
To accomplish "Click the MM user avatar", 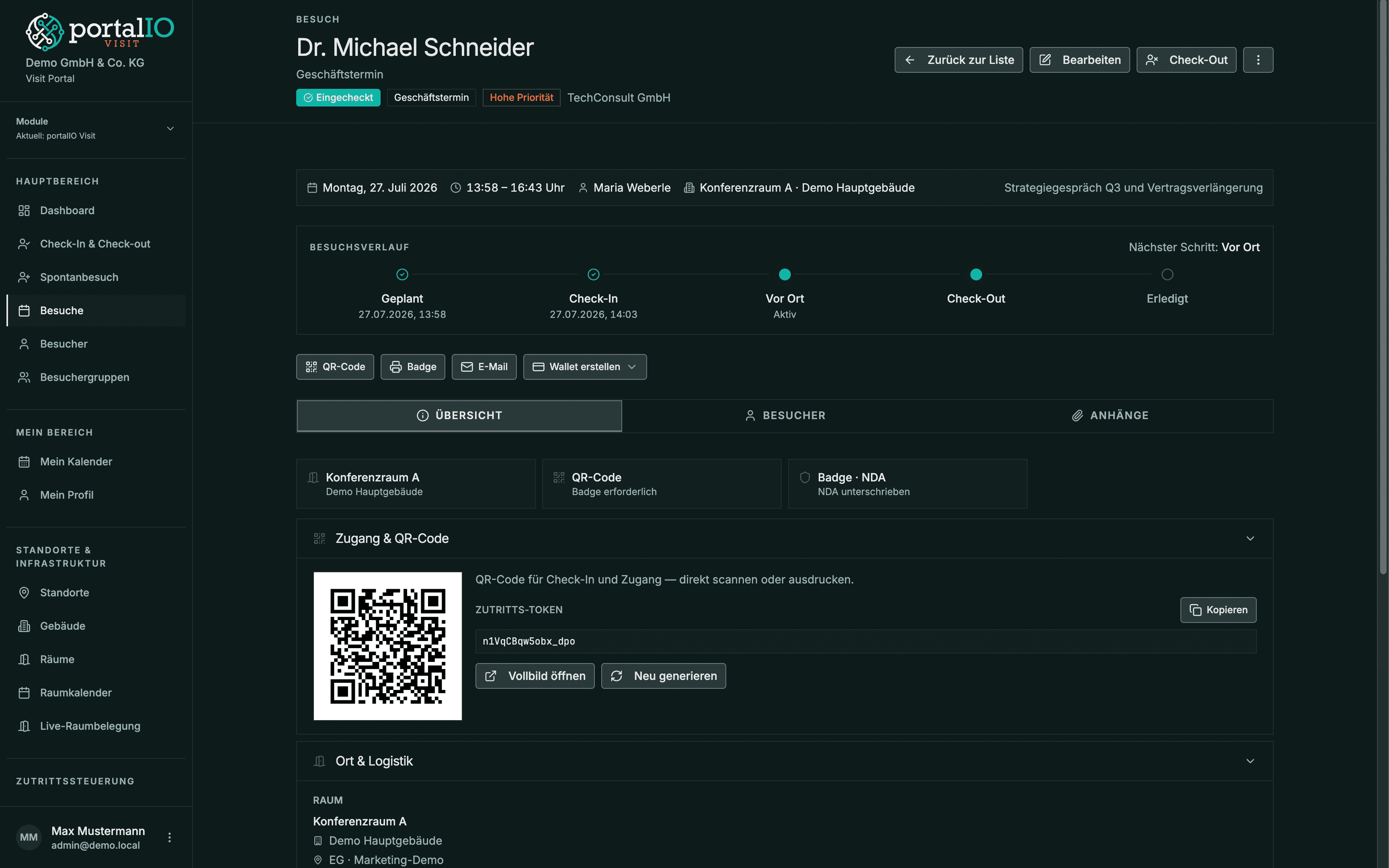I will 29,837.
